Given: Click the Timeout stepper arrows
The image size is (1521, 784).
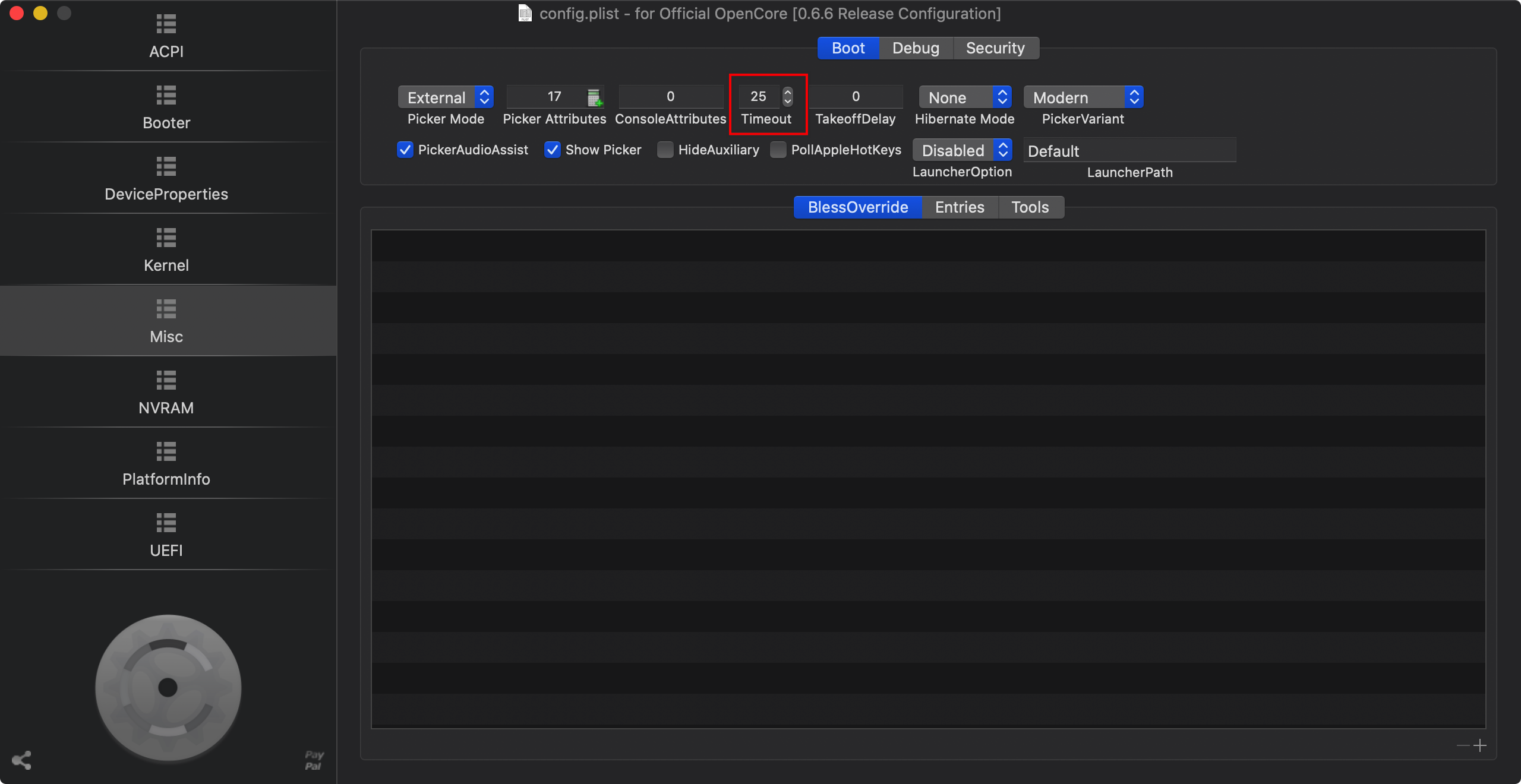Looking at the screenshot, I should click(788, 96).
